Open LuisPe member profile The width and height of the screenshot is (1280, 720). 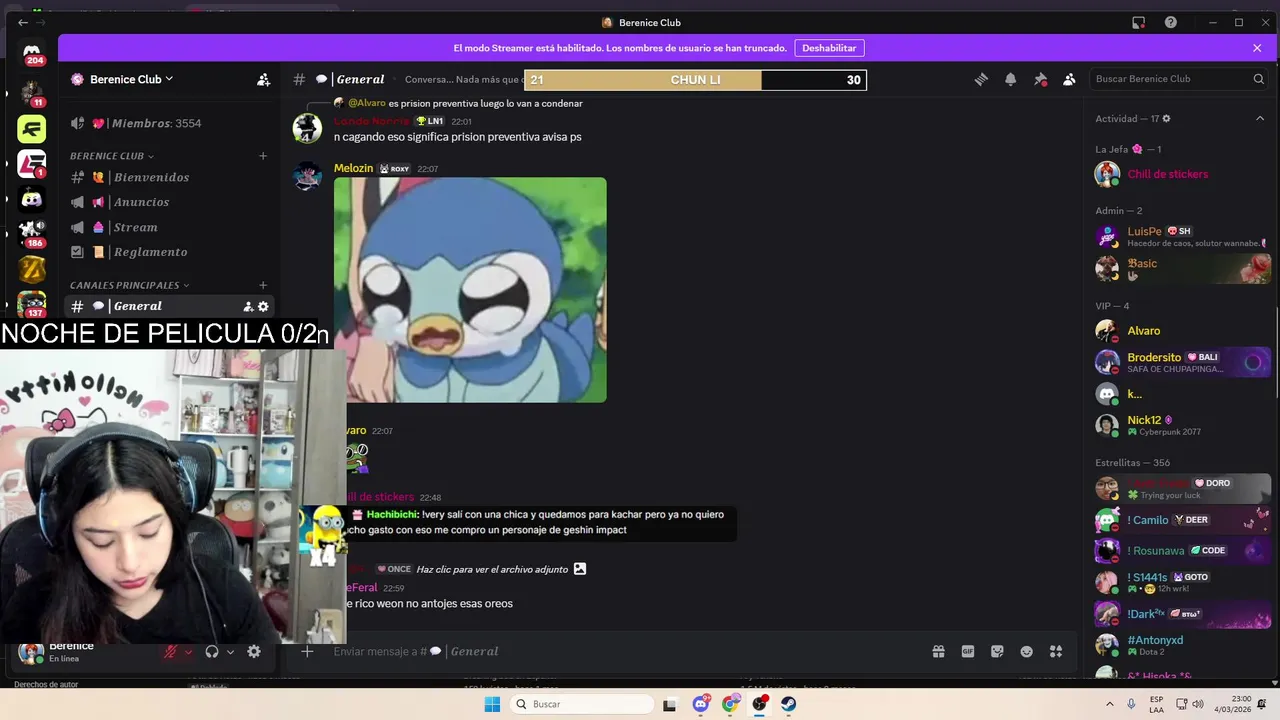click(1180, 237)
